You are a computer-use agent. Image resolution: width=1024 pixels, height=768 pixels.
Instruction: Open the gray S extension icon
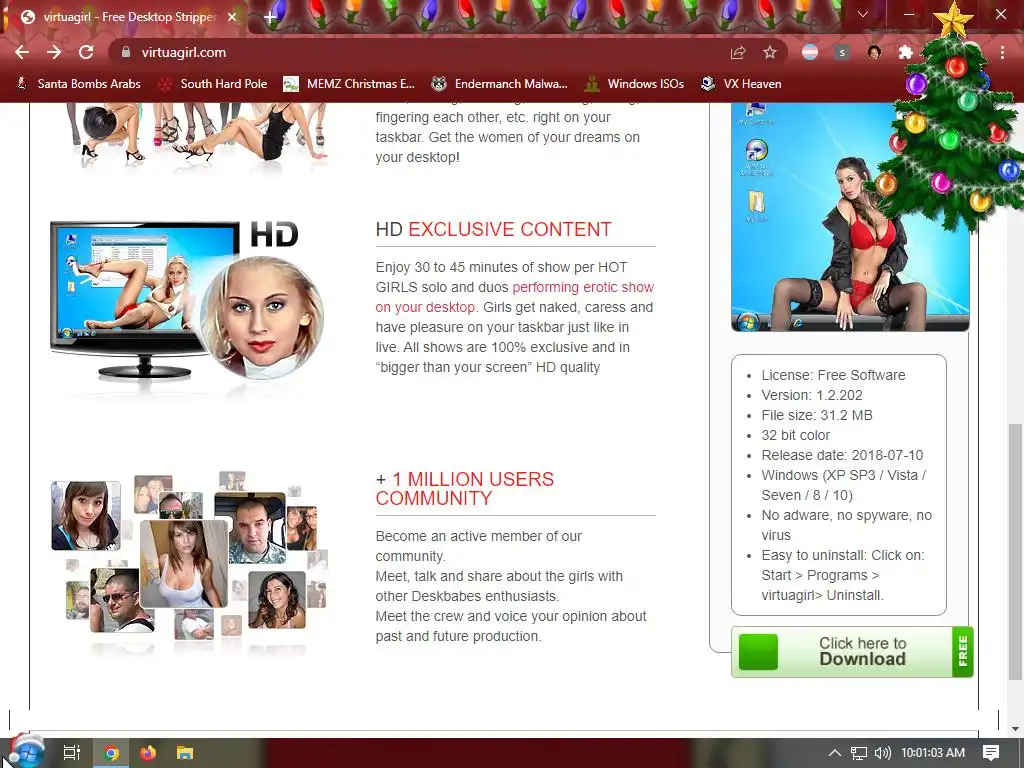click(842, 53)
